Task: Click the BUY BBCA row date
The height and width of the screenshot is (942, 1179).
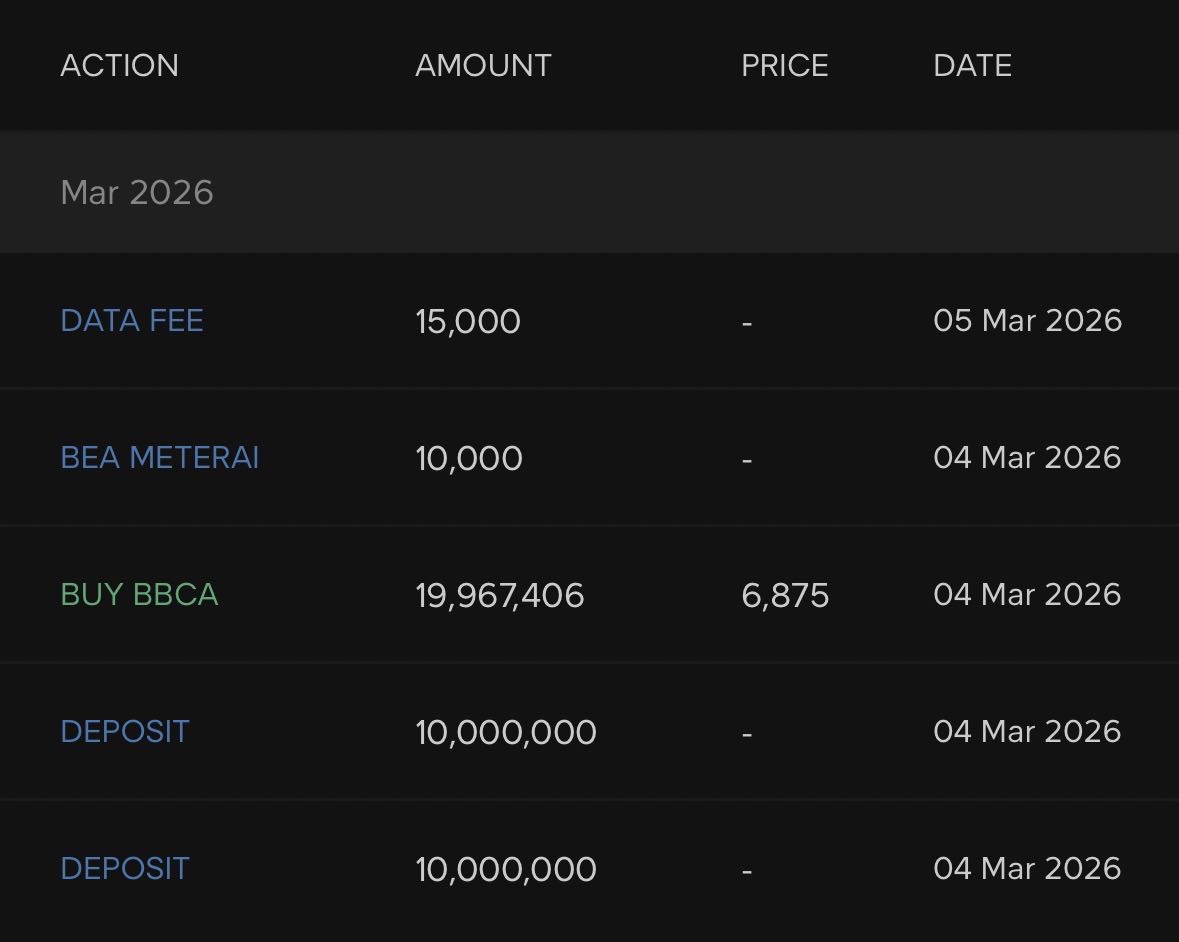Action: (1027, 595)
